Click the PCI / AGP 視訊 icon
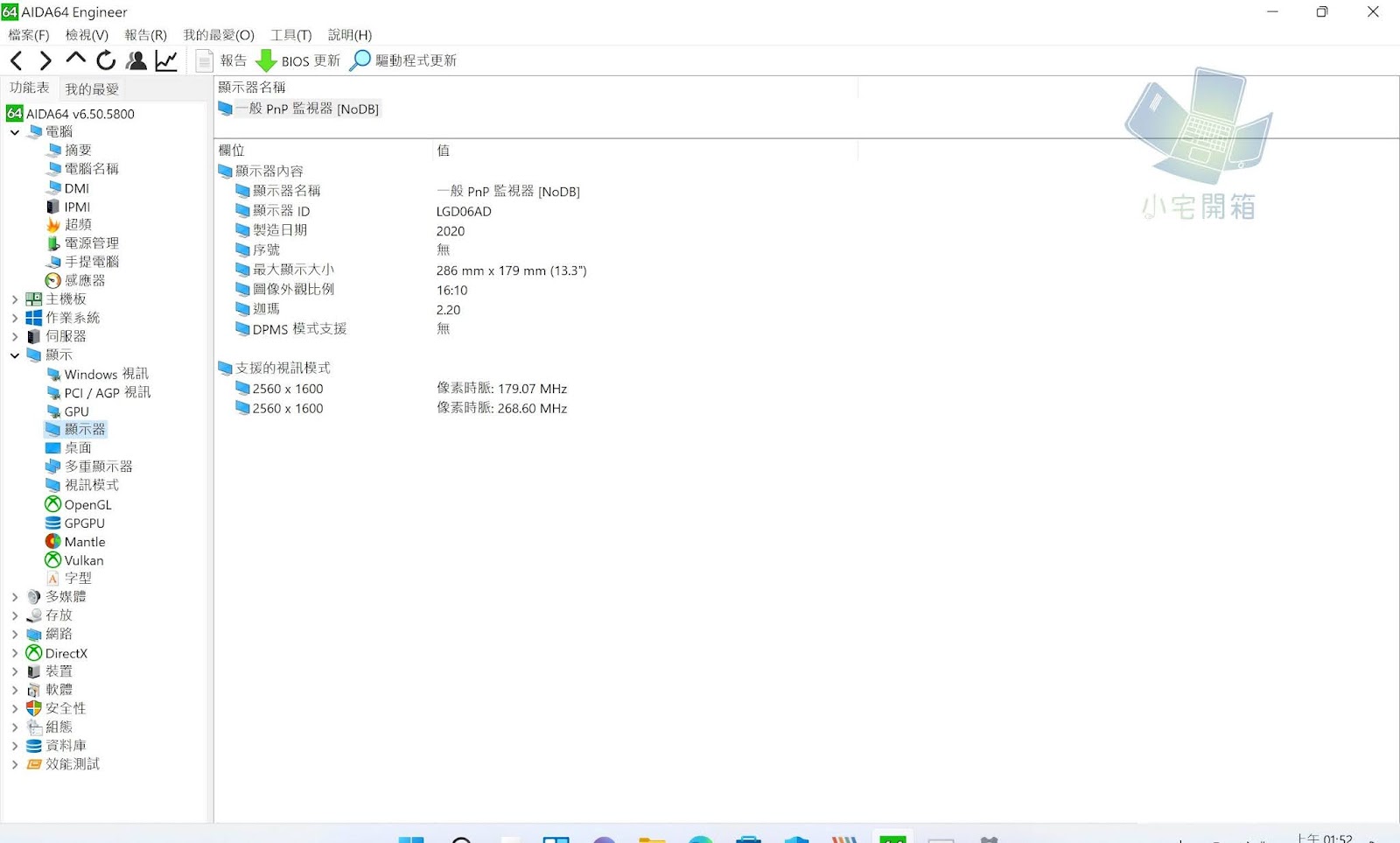 click(53, 393)
